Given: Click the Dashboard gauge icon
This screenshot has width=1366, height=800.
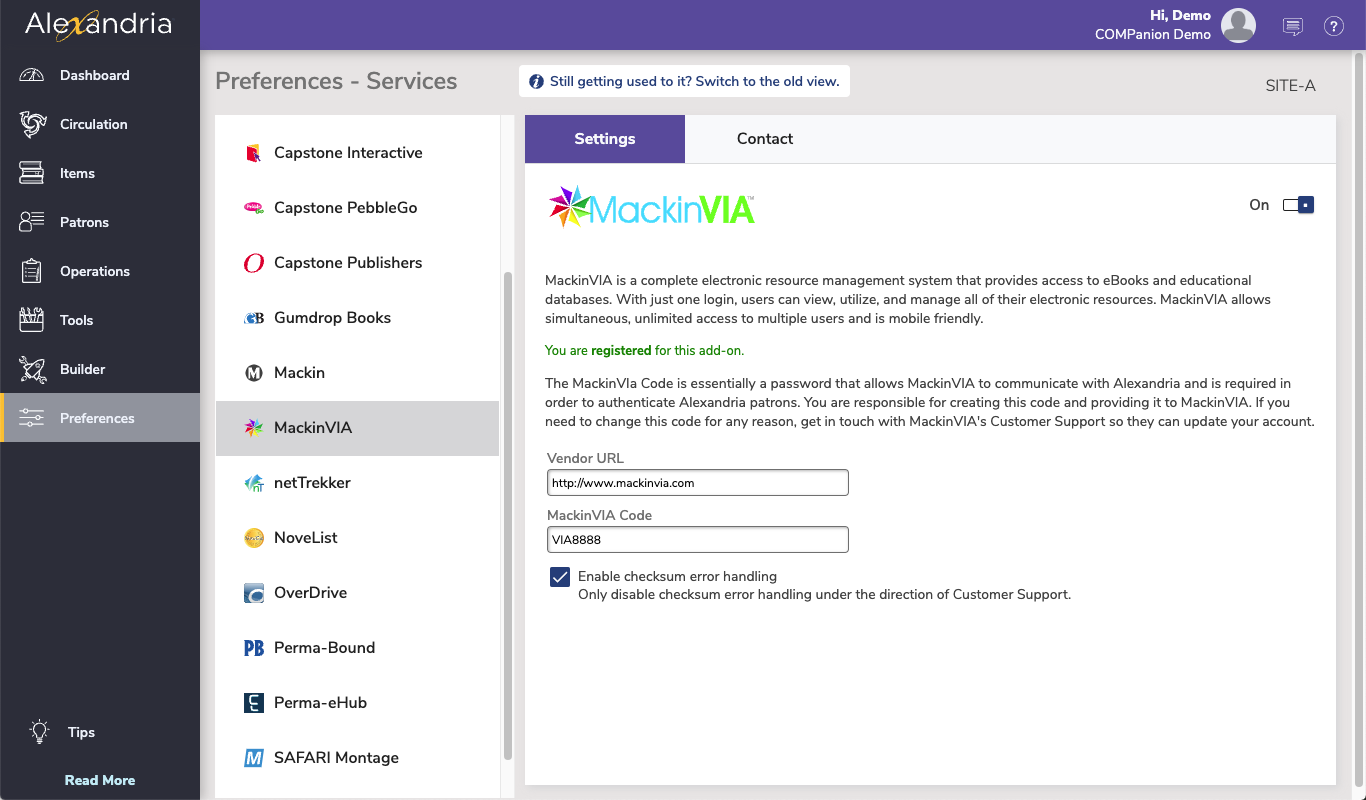Looking at the screenshot, I should tap(32, 75).
